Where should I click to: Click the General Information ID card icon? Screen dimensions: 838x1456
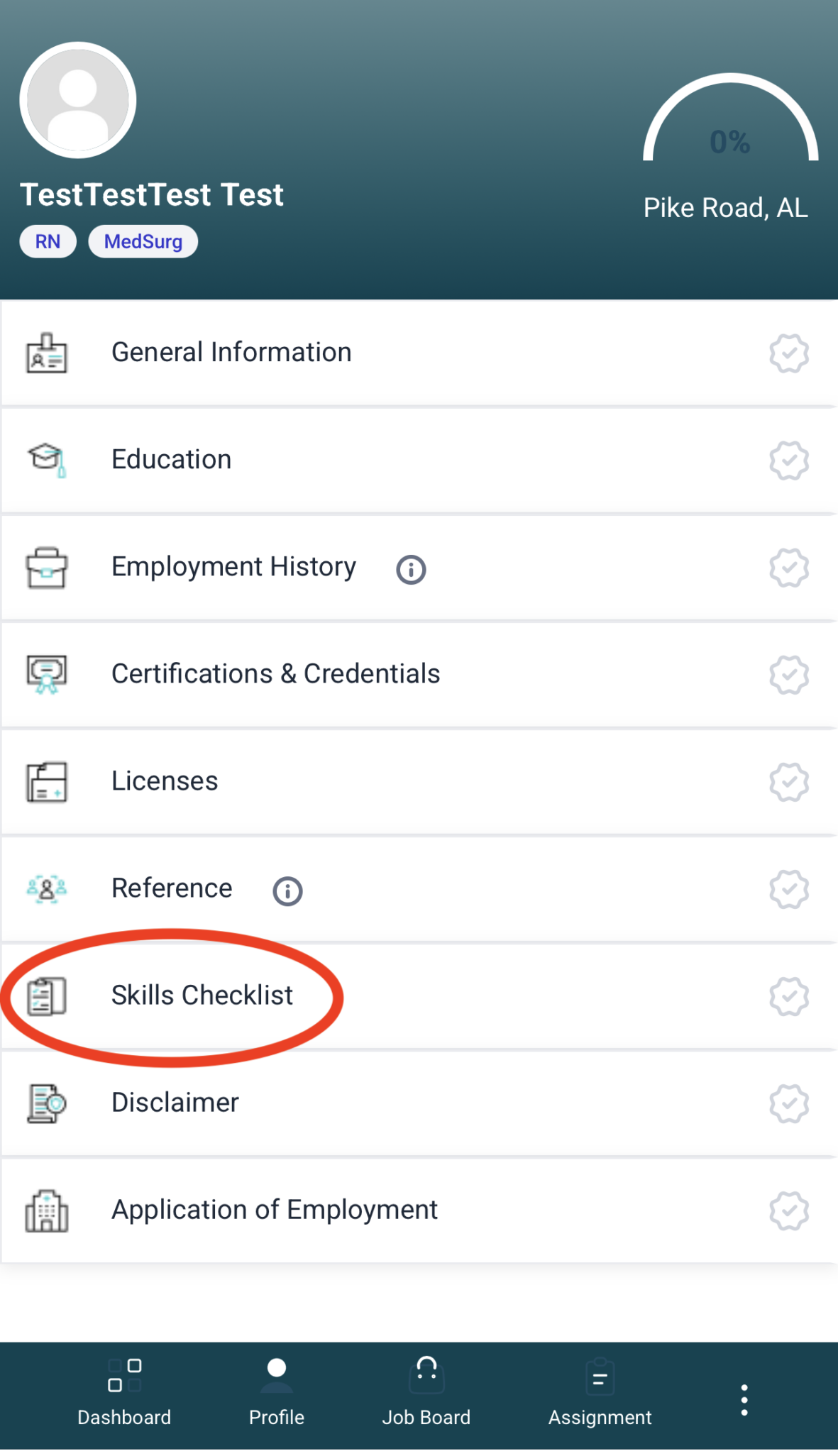[47, 353]
